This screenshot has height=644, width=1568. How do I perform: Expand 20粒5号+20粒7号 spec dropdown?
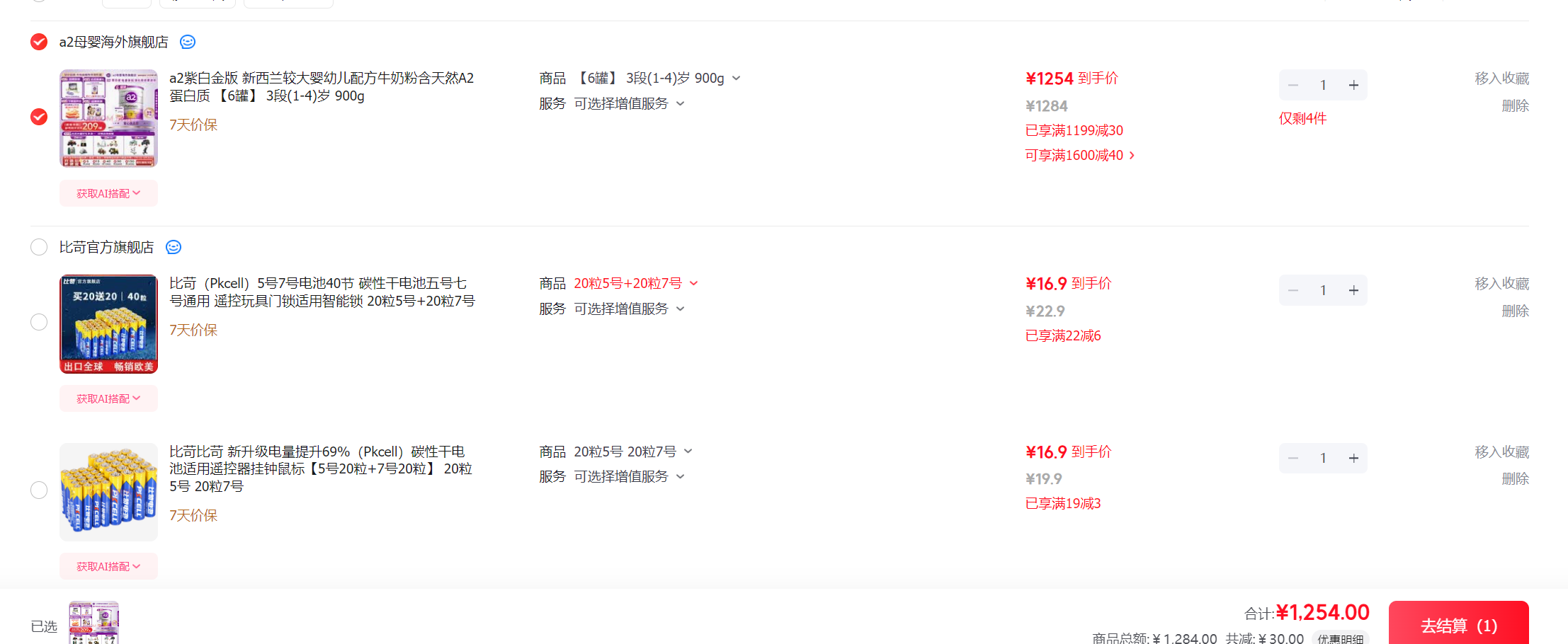click(x=693, y=283)
